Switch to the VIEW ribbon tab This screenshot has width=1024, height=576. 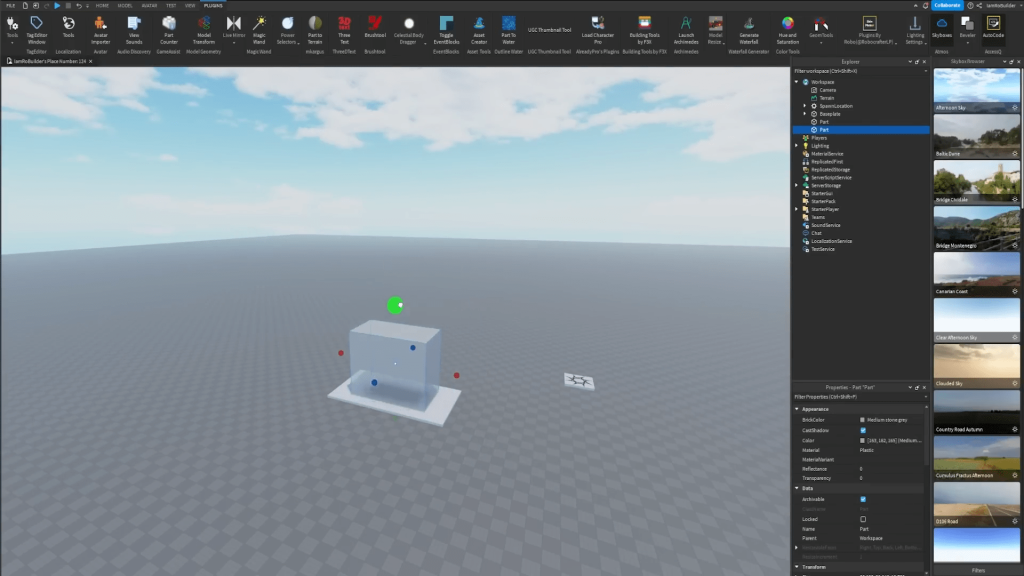click(x=190, y=5)
